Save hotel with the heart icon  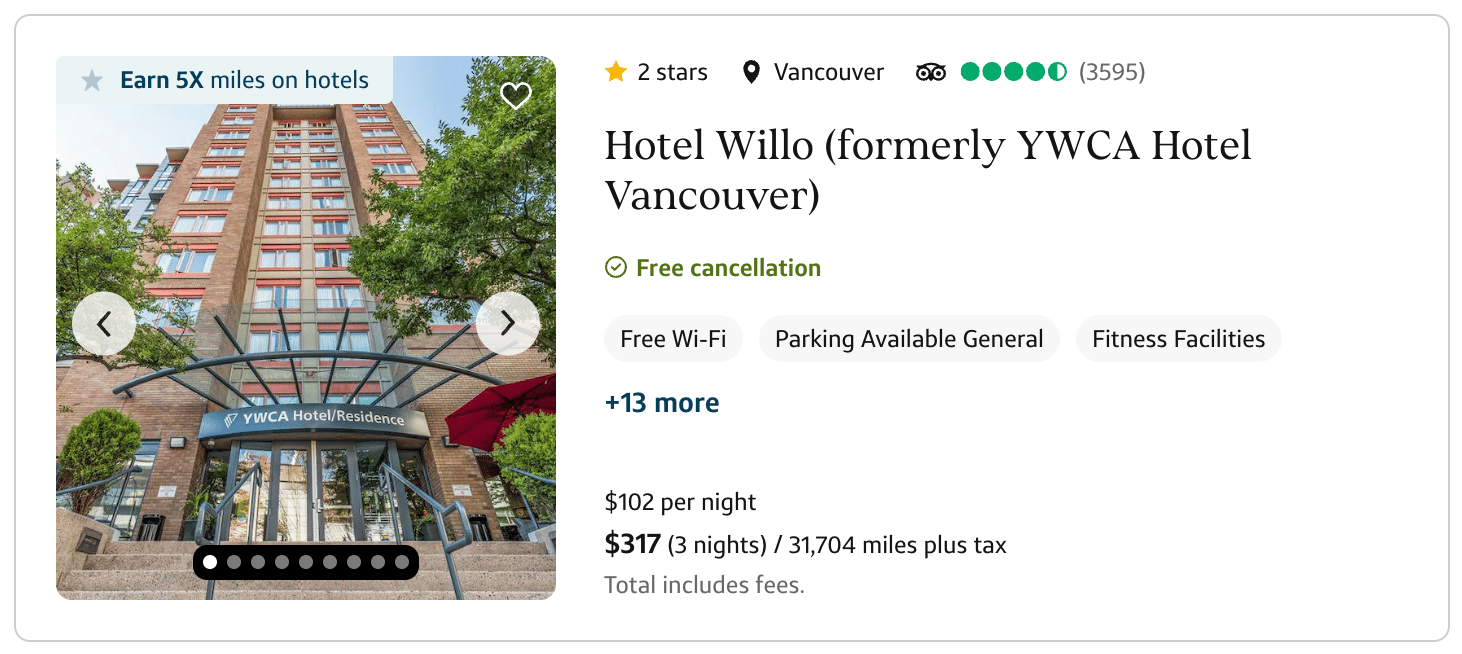tap(515, 96)
